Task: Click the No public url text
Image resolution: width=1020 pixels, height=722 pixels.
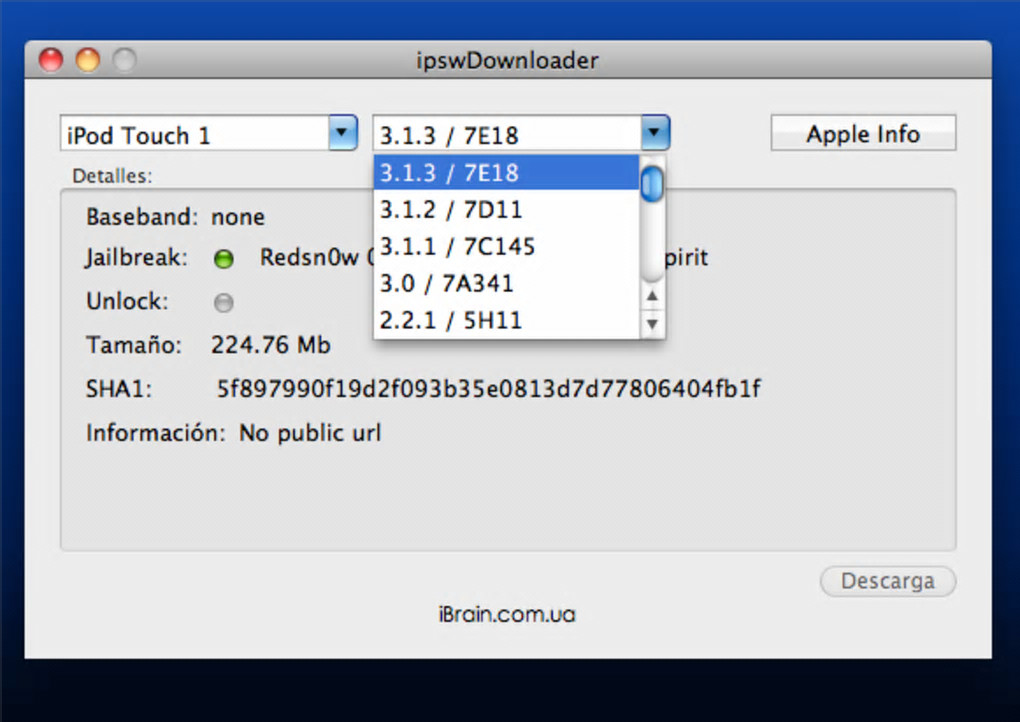Action: (310, 433)
